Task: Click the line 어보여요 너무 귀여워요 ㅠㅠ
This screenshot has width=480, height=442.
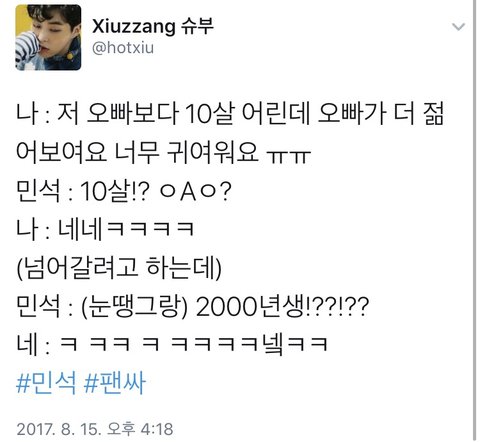Action: tap(163, 153)
